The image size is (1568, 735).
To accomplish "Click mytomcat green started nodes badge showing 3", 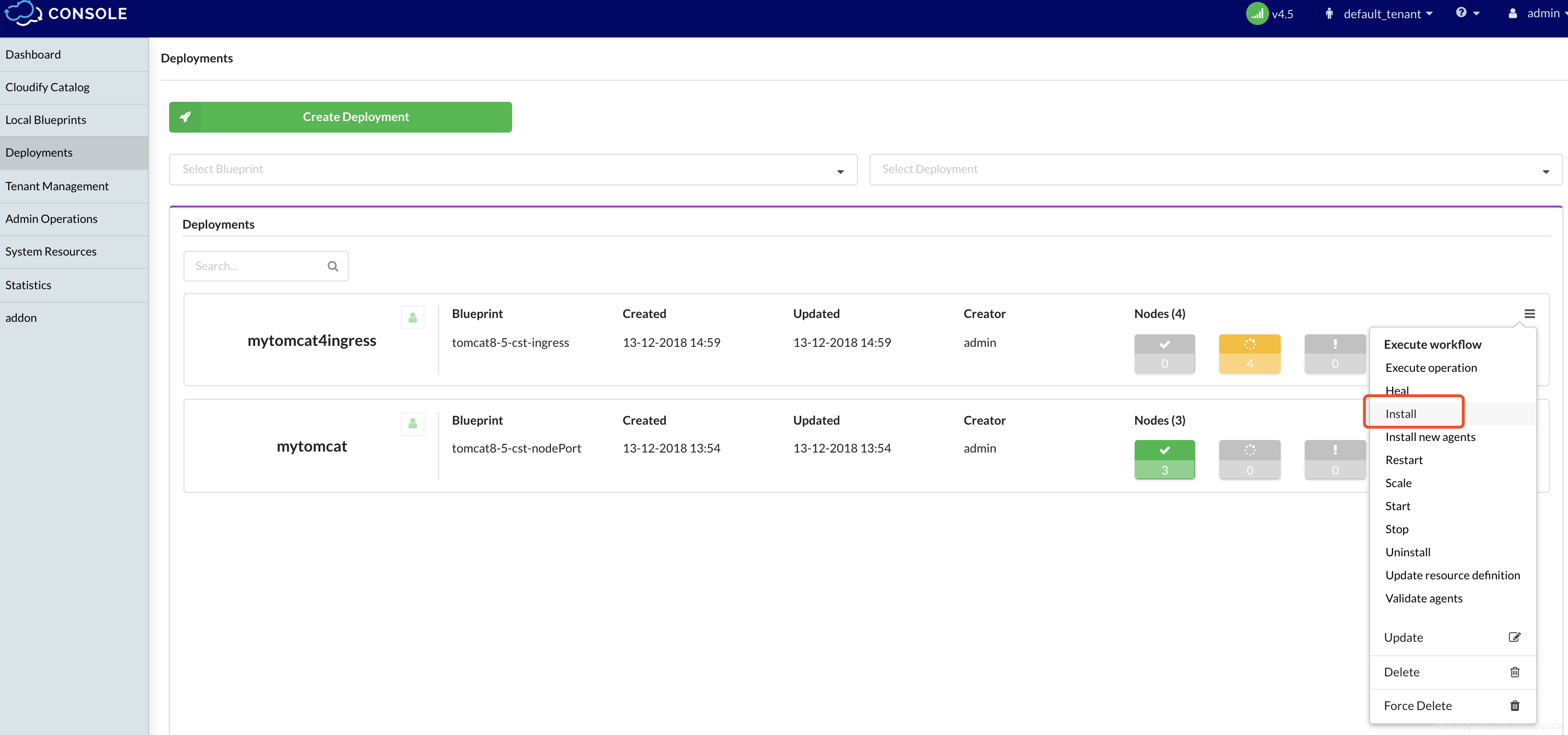I will tap(1164, 459).
